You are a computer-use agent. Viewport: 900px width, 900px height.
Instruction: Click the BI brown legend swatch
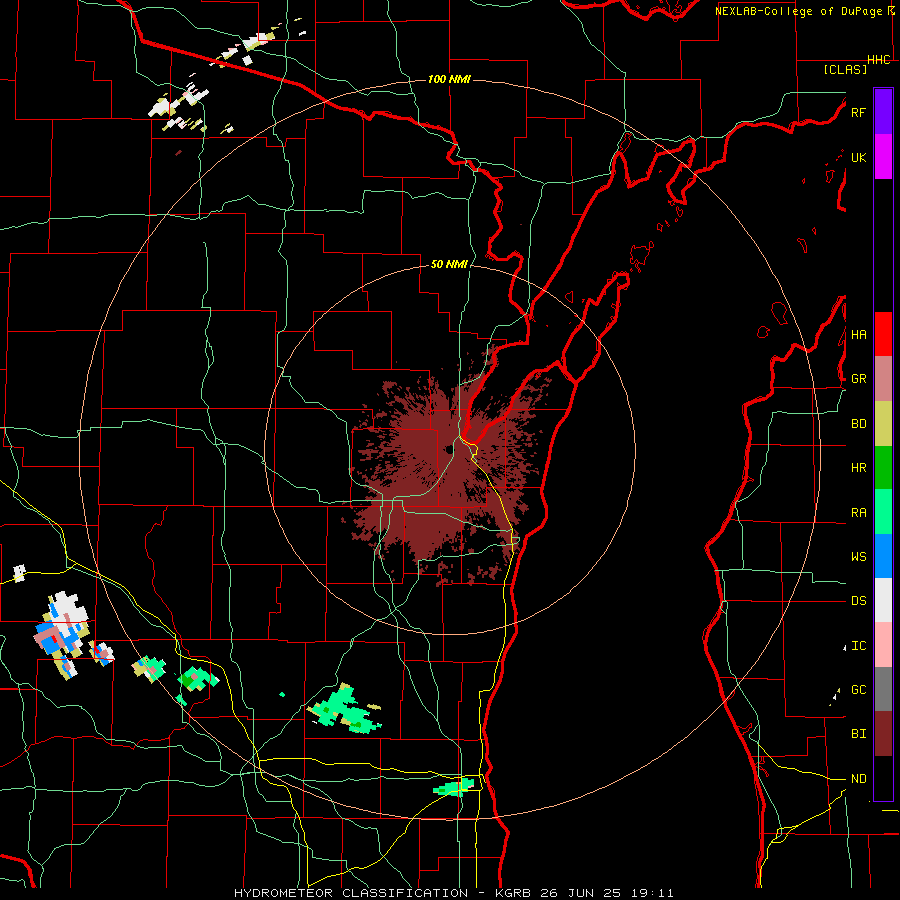click(883, 734)
